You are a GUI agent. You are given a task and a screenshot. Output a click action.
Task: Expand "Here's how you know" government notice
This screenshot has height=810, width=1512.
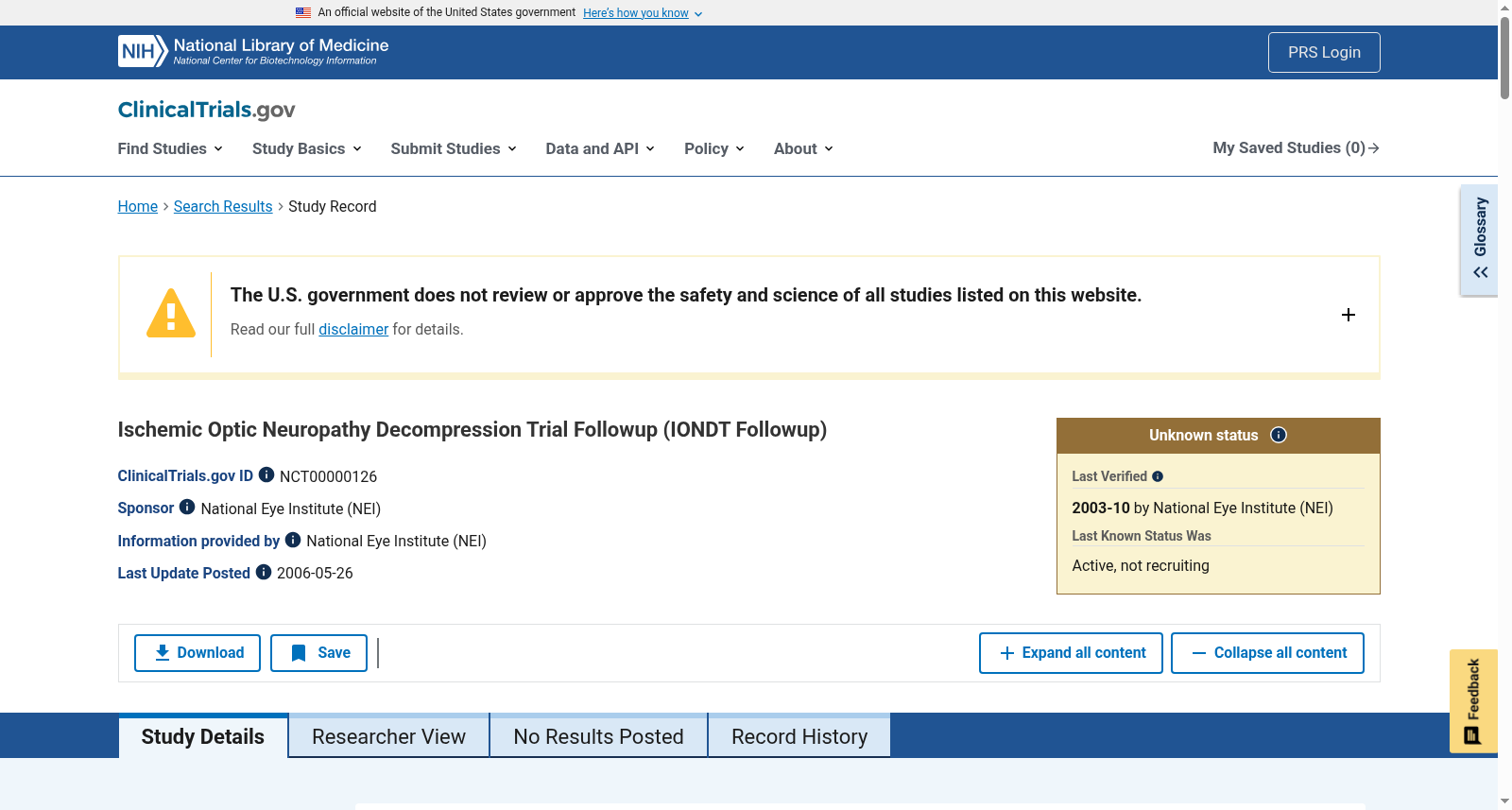click(x=643, y=13)
